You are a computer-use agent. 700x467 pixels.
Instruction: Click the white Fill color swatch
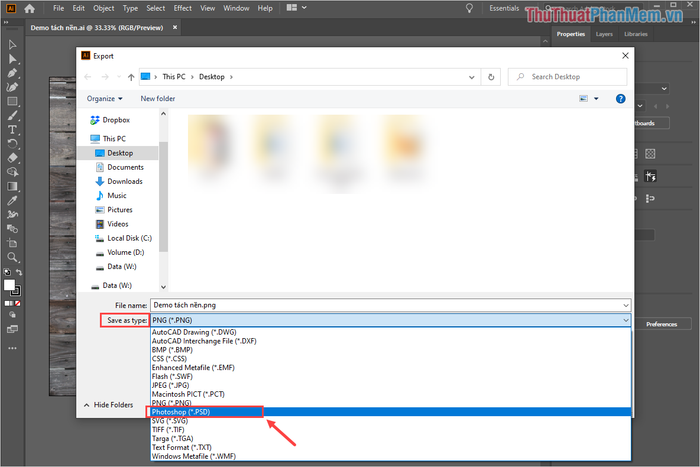pyautogui.click(x=9, y=285)
